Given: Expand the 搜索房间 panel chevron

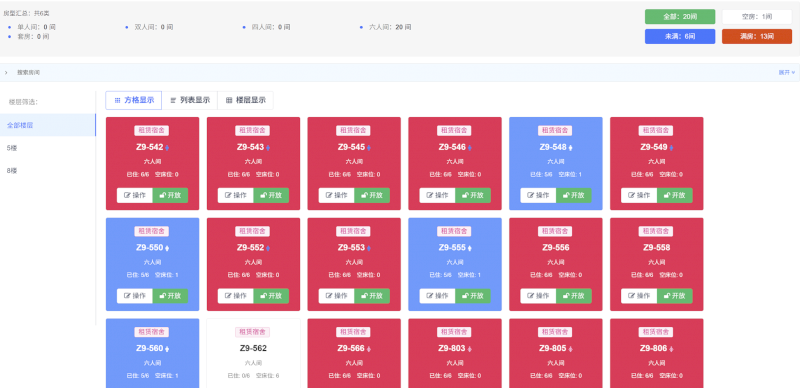Looking at the screenshot, I should coord(6,72).
